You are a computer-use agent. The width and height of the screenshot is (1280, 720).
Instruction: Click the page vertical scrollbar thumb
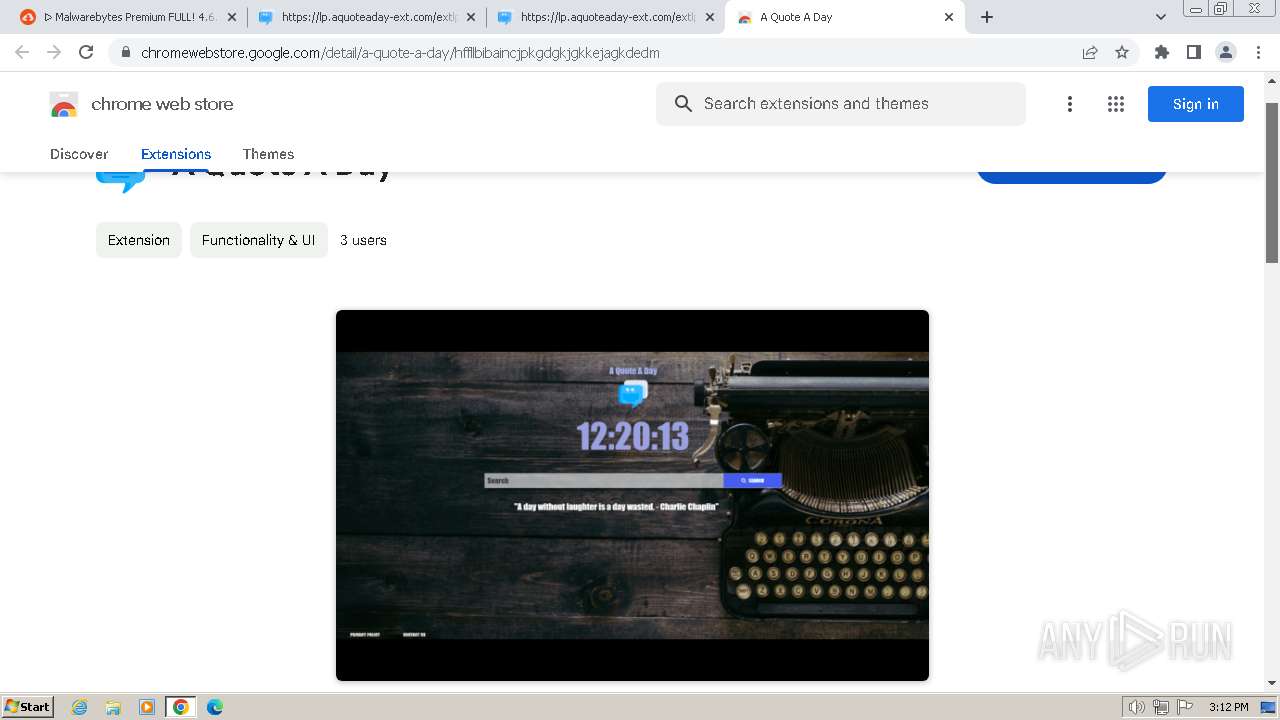click(1272, 183)
